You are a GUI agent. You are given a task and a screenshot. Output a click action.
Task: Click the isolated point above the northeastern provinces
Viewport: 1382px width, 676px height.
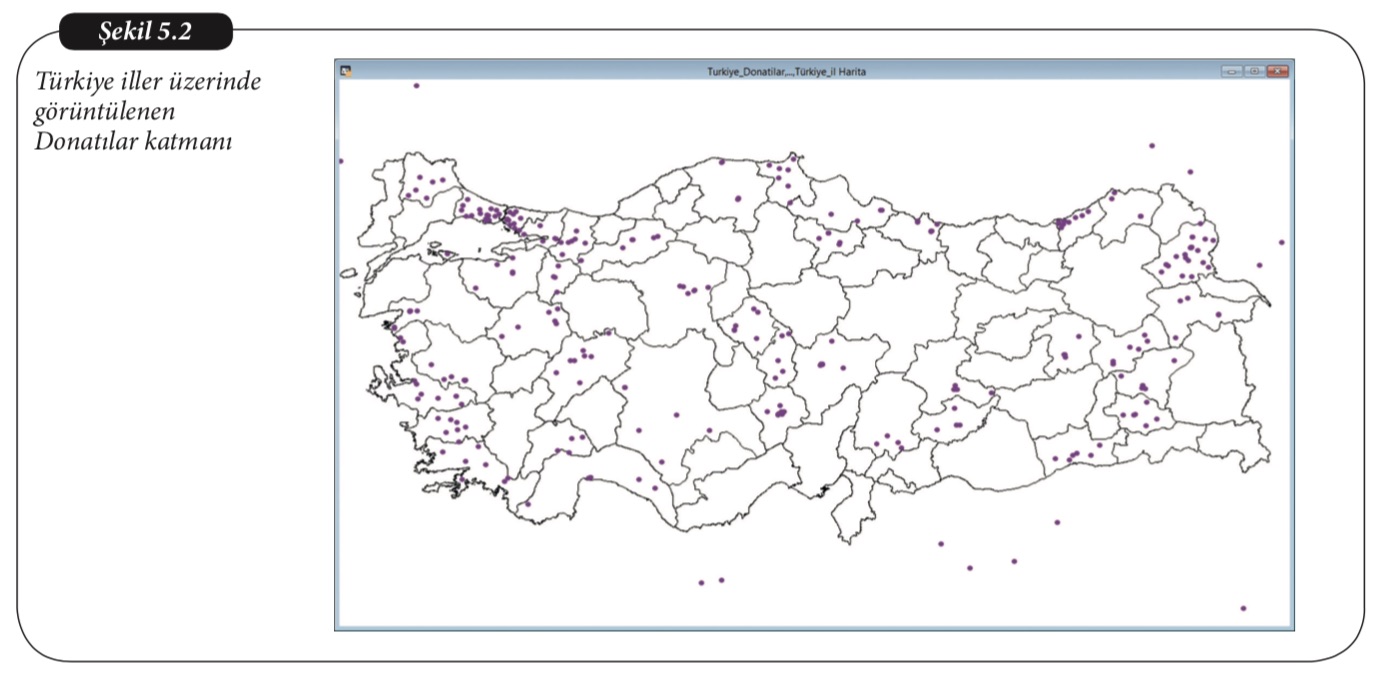(x=1152, y=146)
